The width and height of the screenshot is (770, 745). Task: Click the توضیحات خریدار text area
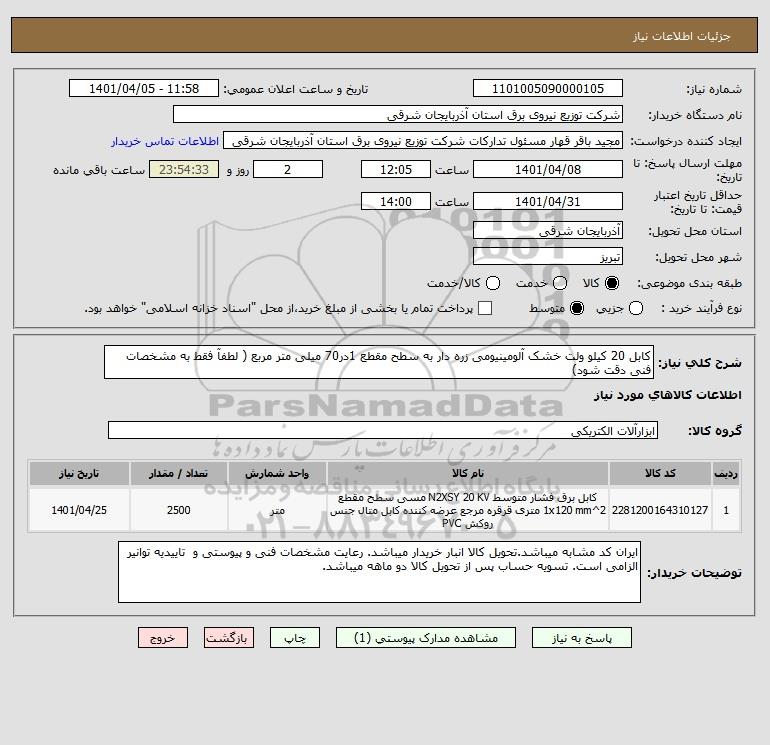pyautogui.click(x=379, y=572)
